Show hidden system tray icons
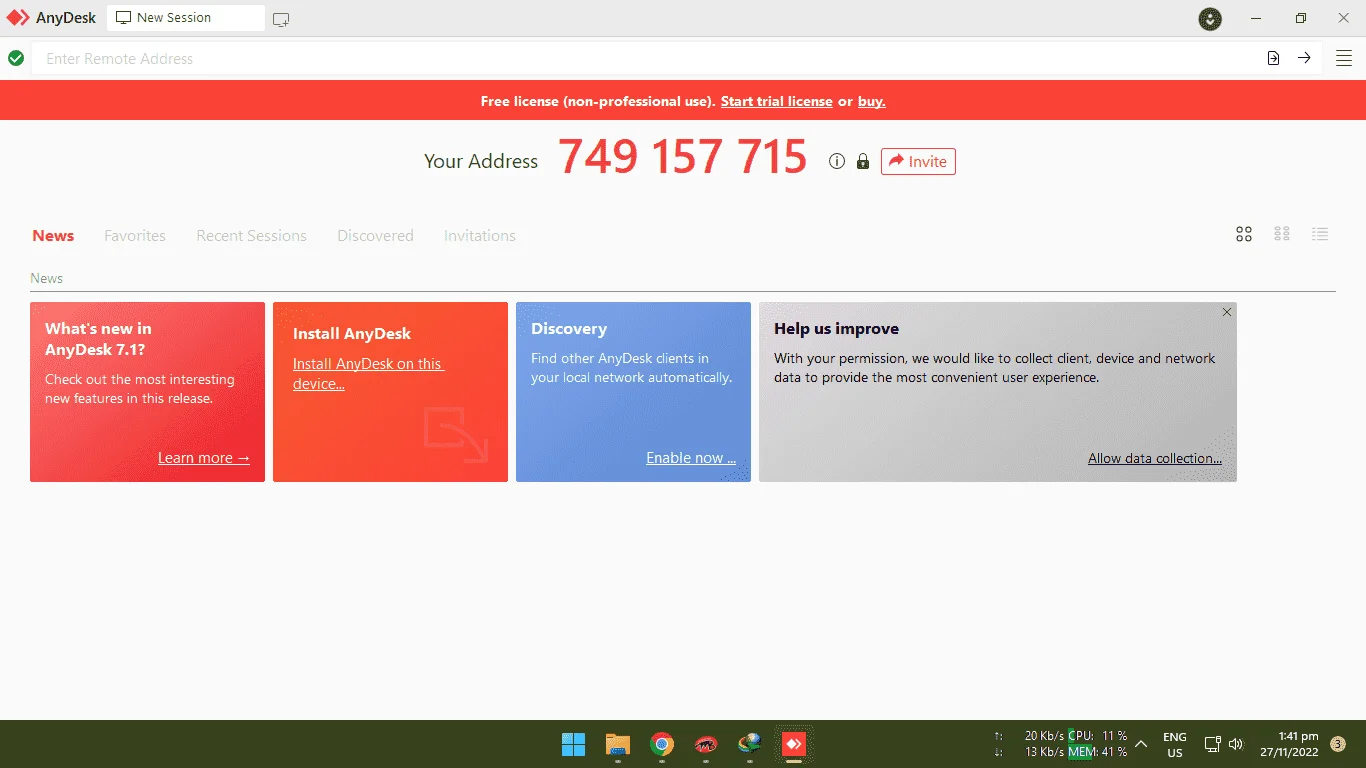The image size is (1366, 768). pos(1141,744)
